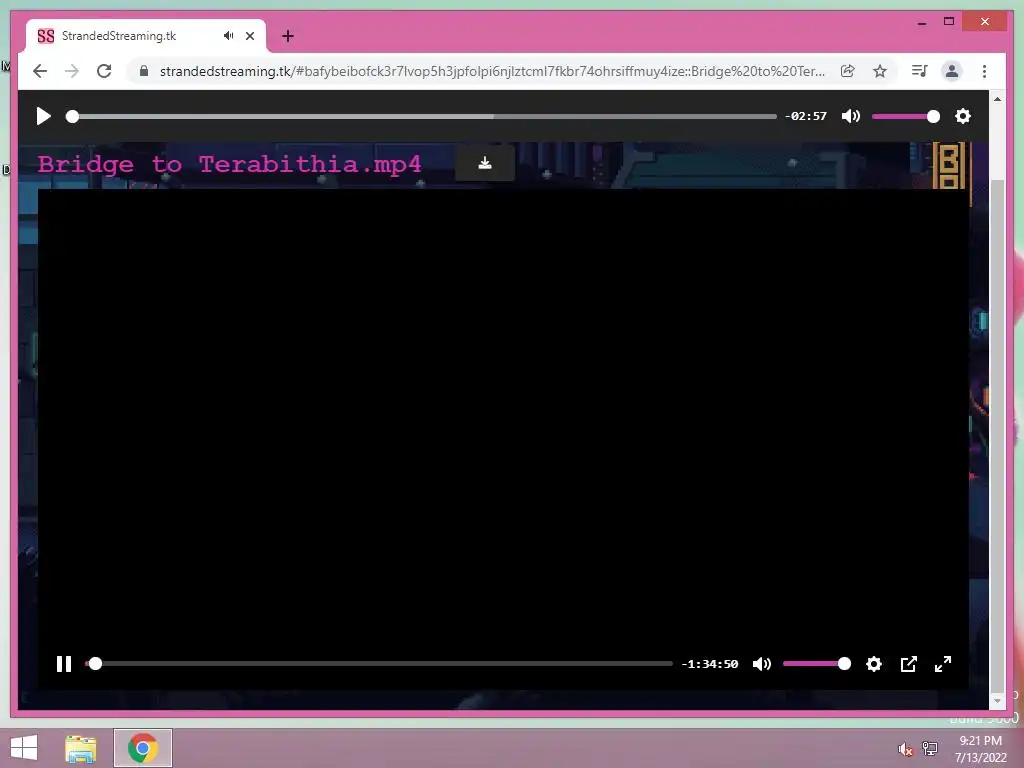Image resolution: width=1024 pixels, height=768 pixels.
Task: Adjust the top player volume slider
Action: (905, 116)
